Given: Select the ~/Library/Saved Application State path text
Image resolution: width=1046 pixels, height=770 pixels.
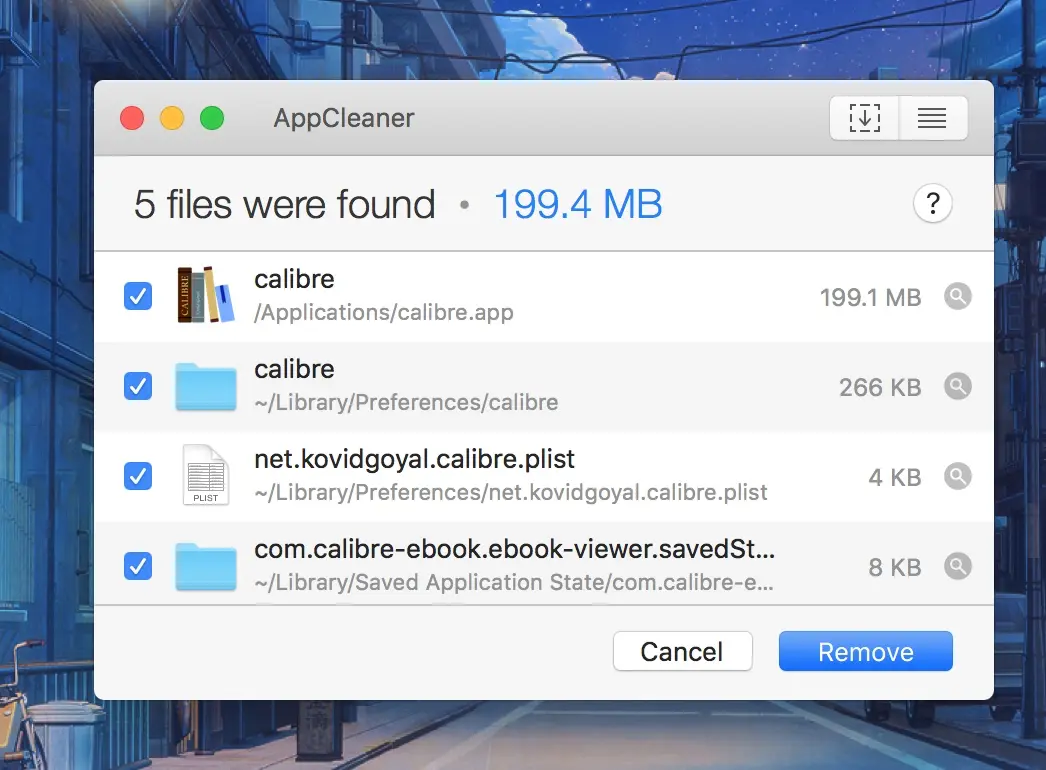Looking at the screenshot, I should [x=514, y=583].
